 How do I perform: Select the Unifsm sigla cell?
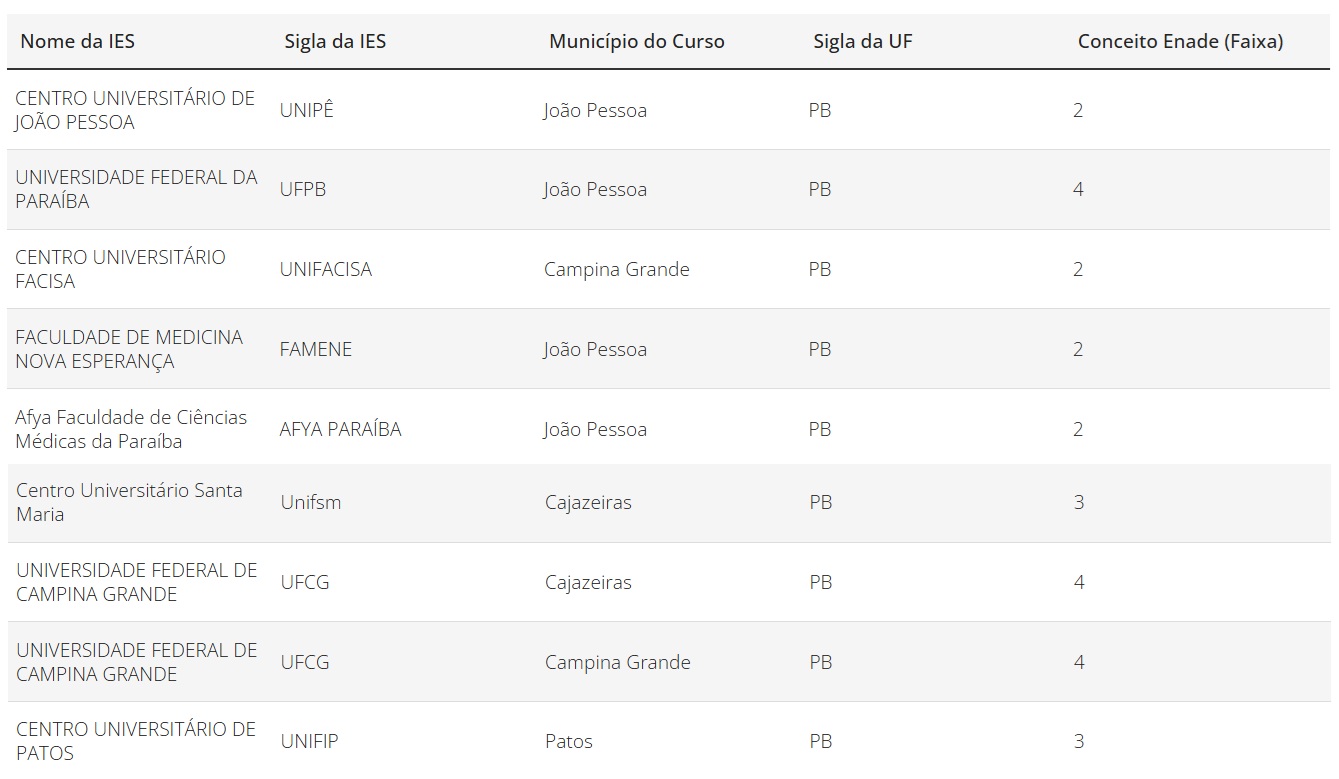(x=311, y=502)
